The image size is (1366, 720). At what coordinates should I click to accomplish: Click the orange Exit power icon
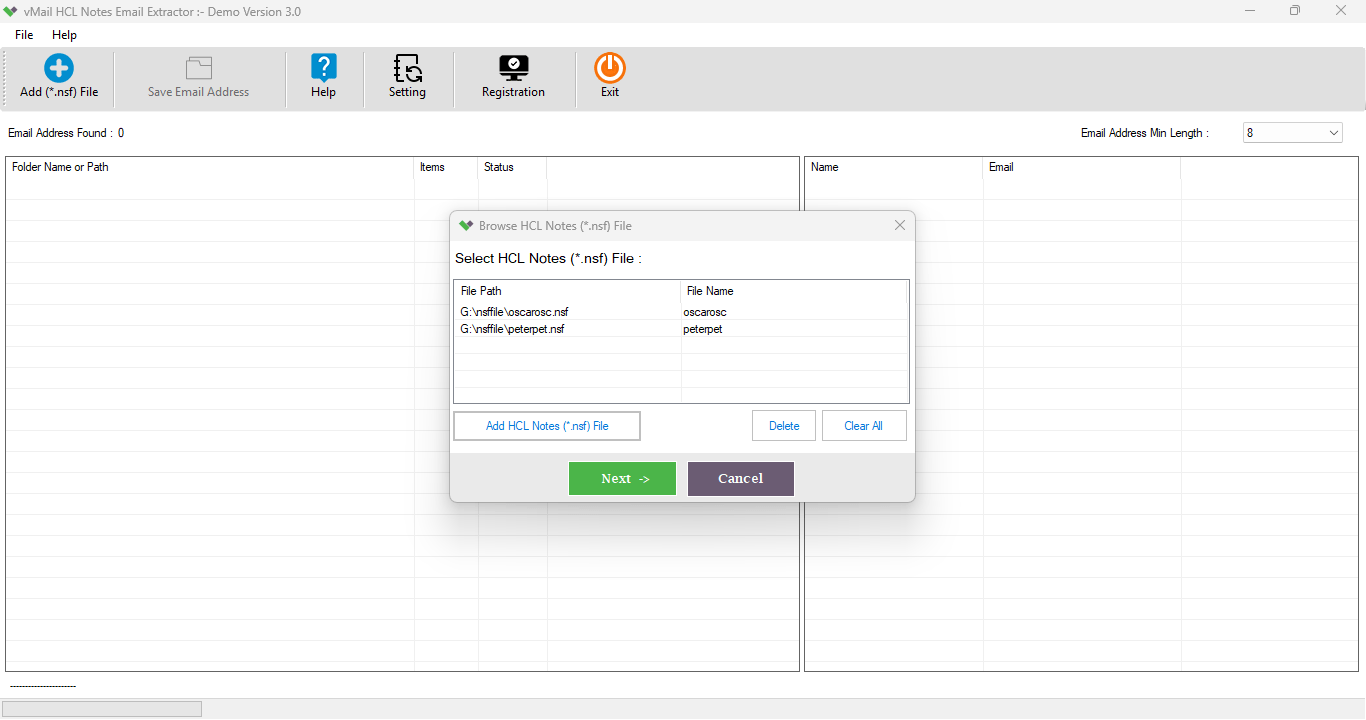point(610,68)
